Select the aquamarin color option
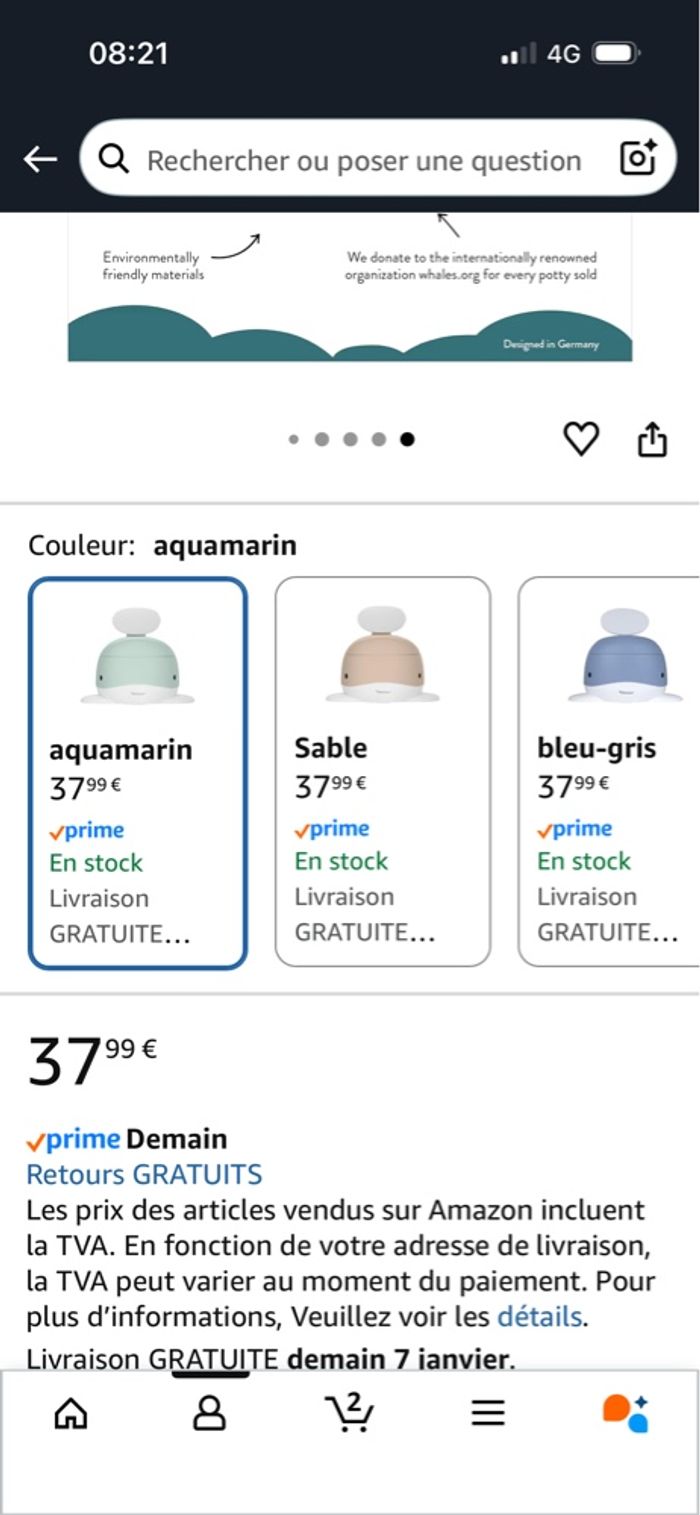The width and height of the screenshot is (700, 1515). pyautogui.click(x=138, y=773)
